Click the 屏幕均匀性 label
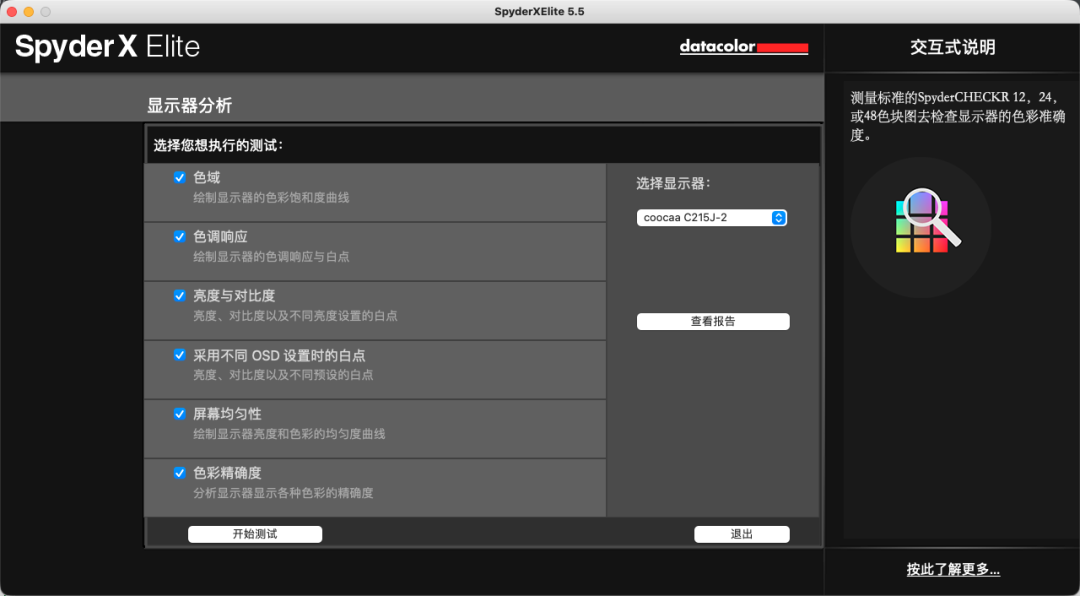 (227, 414)
